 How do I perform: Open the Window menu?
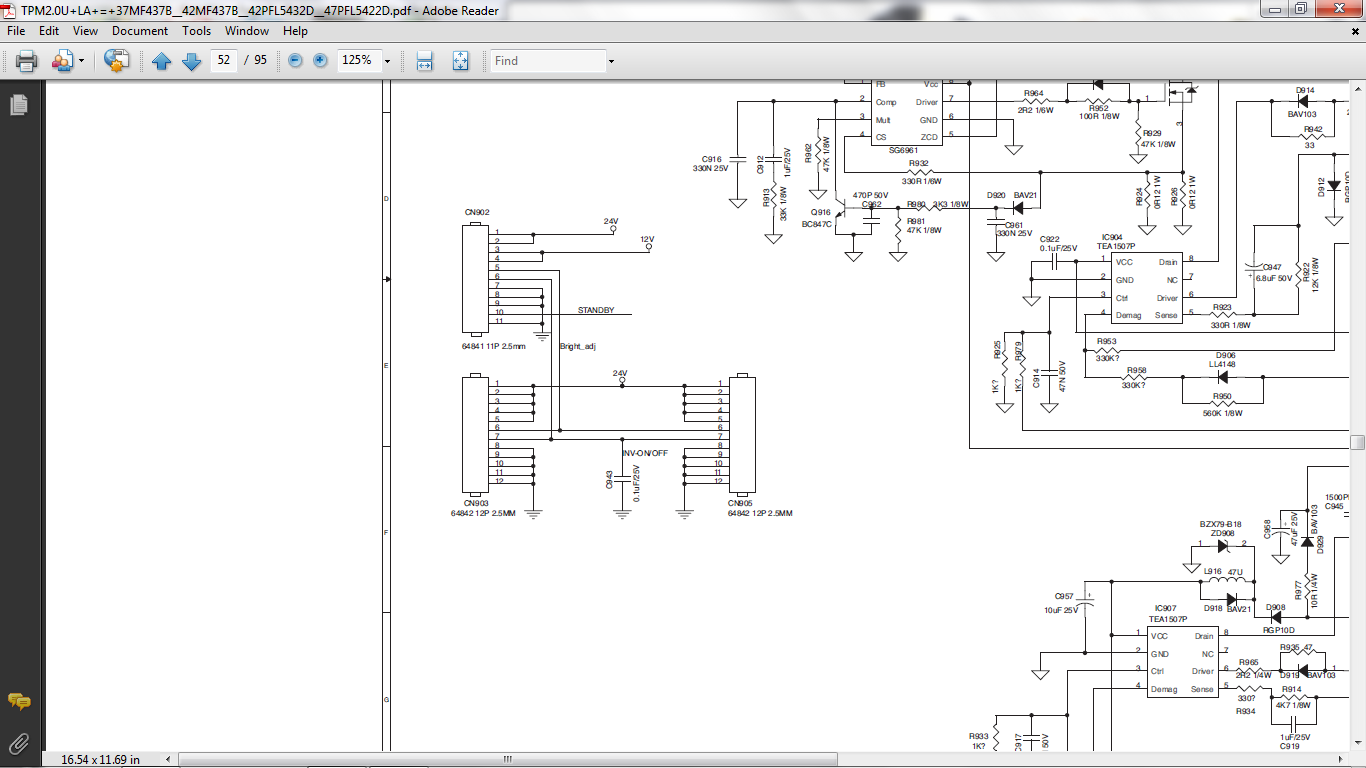(246, 31)
